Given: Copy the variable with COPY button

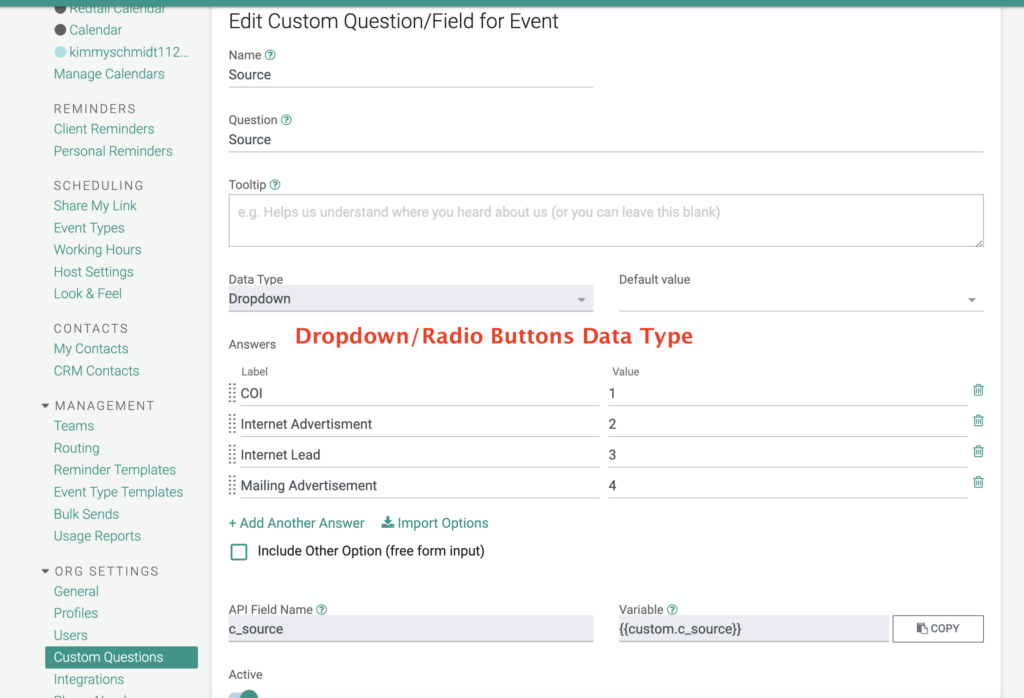Looking at the screenshot, I should (x=938, y=628).
